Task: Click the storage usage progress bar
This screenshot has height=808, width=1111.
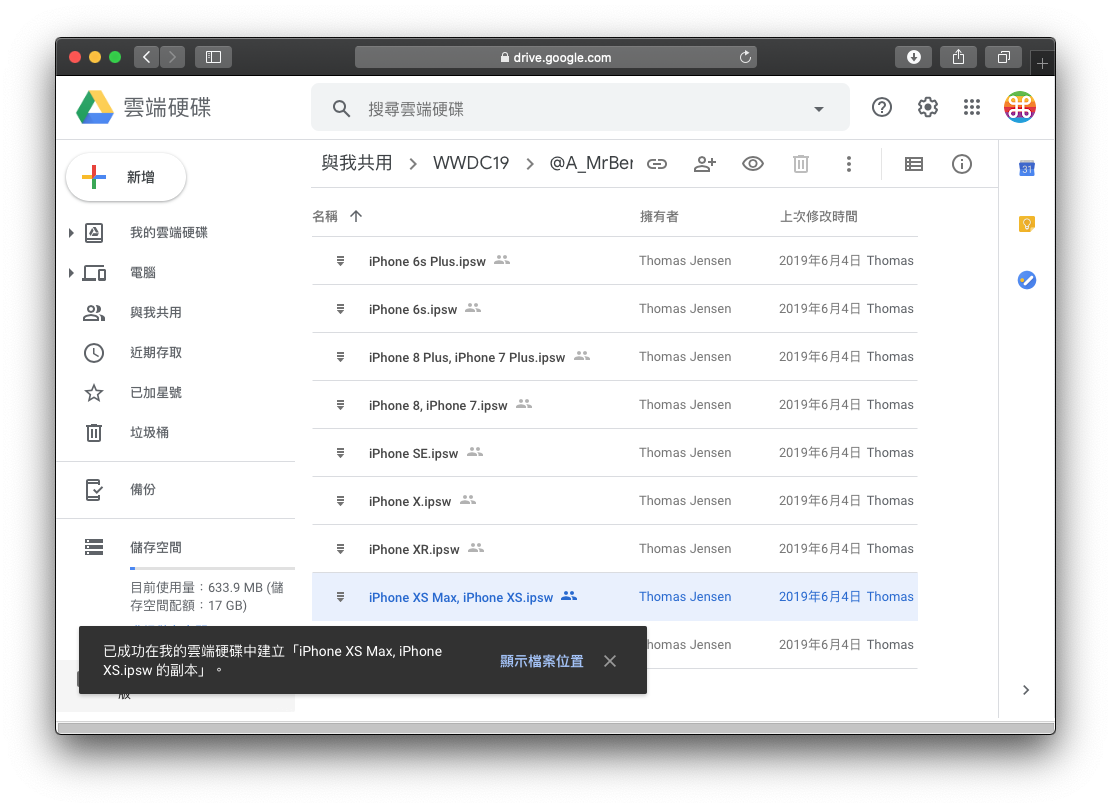Action: pos(212,568)
